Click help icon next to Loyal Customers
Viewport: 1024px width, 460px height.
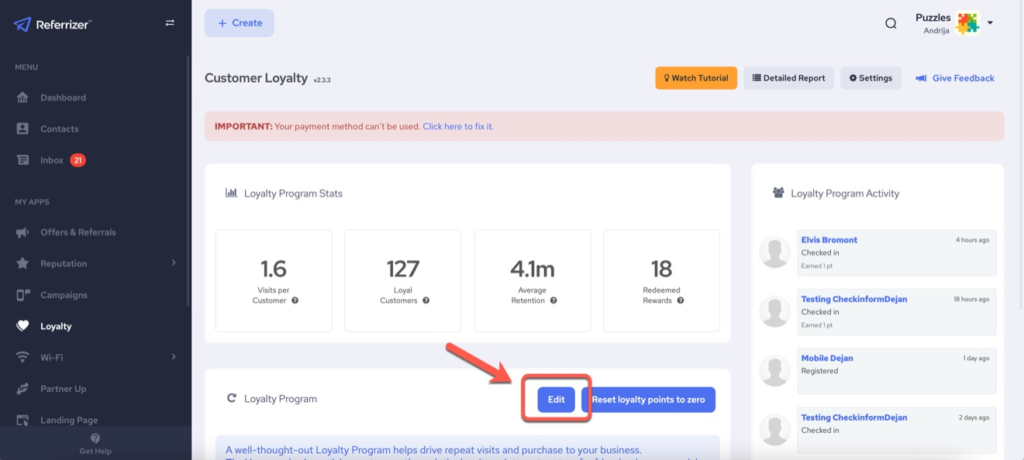(x=427, y=300)
